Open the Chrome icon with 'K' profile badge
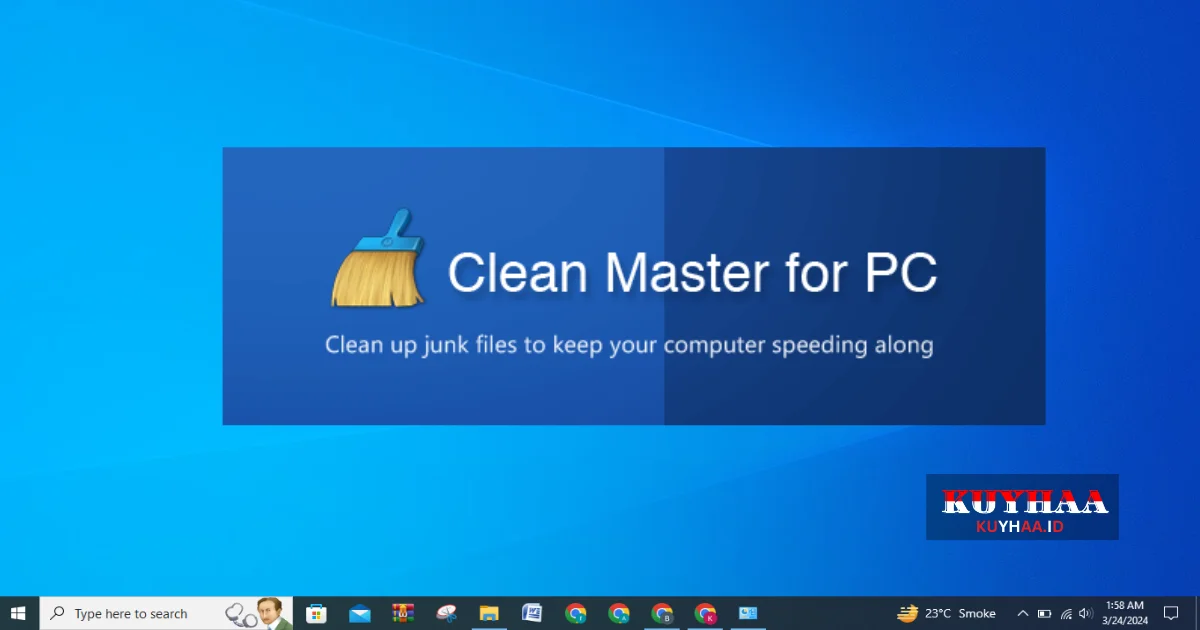The height and width of the screenshot is (630, 1200). point(705,613)
